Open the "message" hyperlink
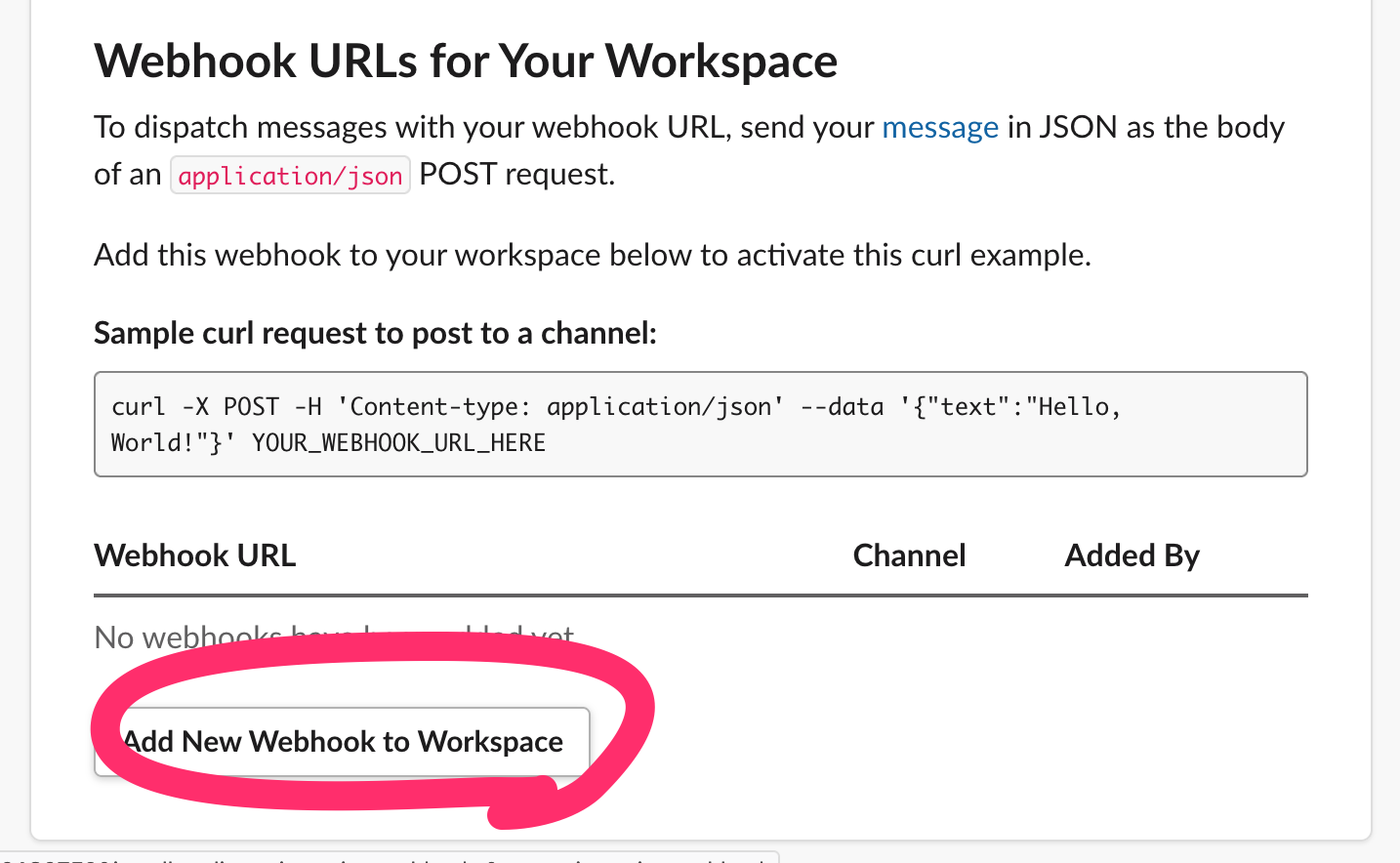Screen dimensions: 1400x863 [939, 128]
